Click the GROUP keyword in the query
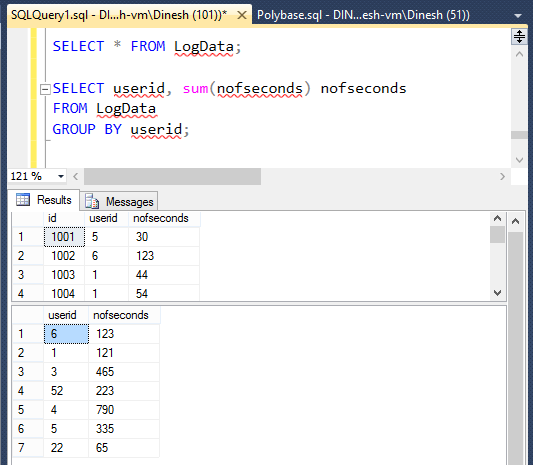The width and height of the screenshot is (533, 465). pos(74,130)
